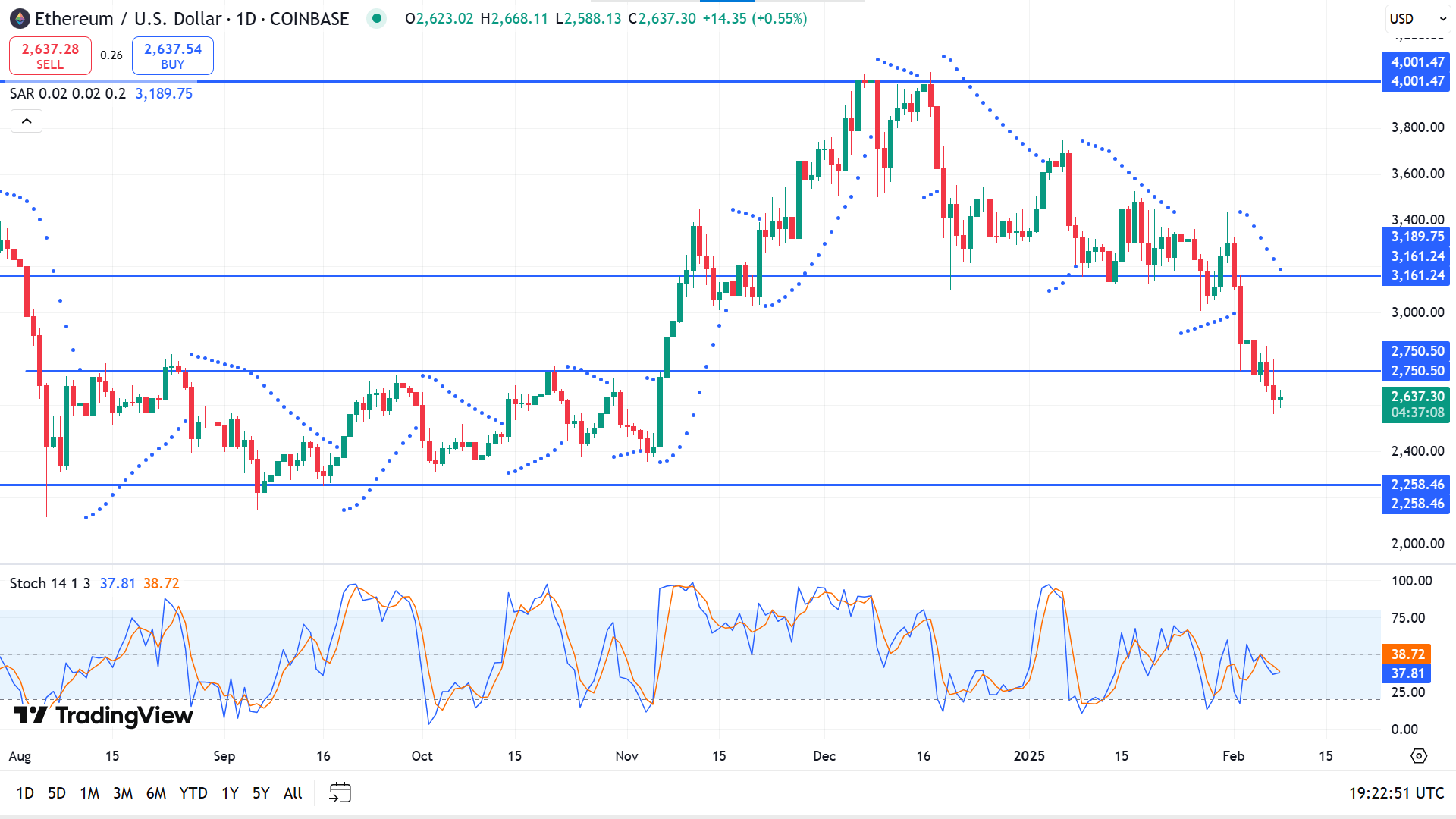The height and width of the screenshot is (819, 1456).
Task: Select the SAR 0.02 0.02 0.2 indicator legend
Action: 67,93
